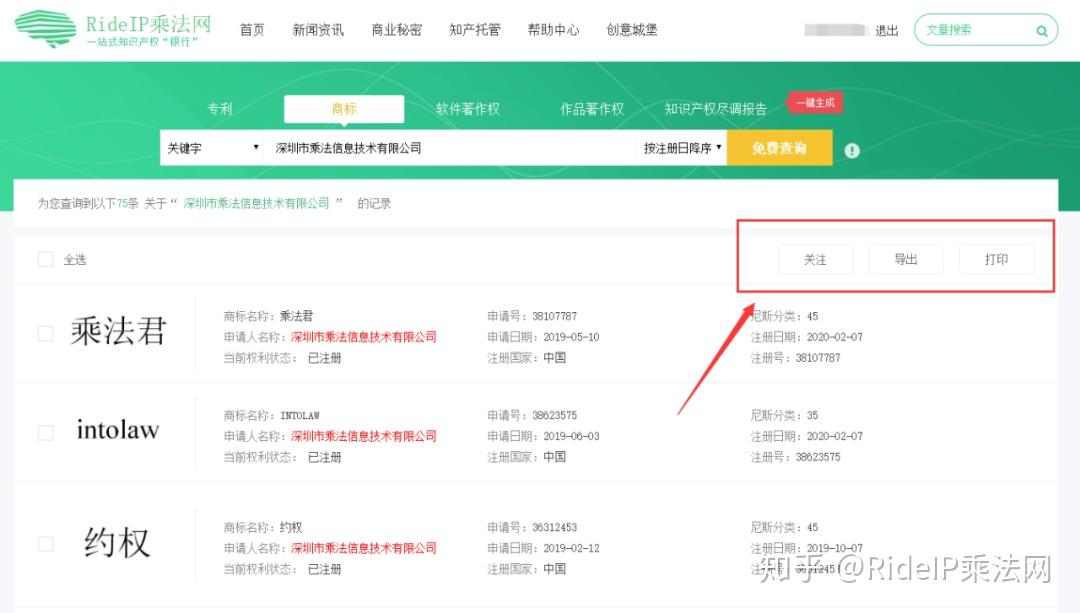Viewport: 1080px width, 613px height.
Task: Open the 新闻资讯 menu item
Action: pos(317,30)
